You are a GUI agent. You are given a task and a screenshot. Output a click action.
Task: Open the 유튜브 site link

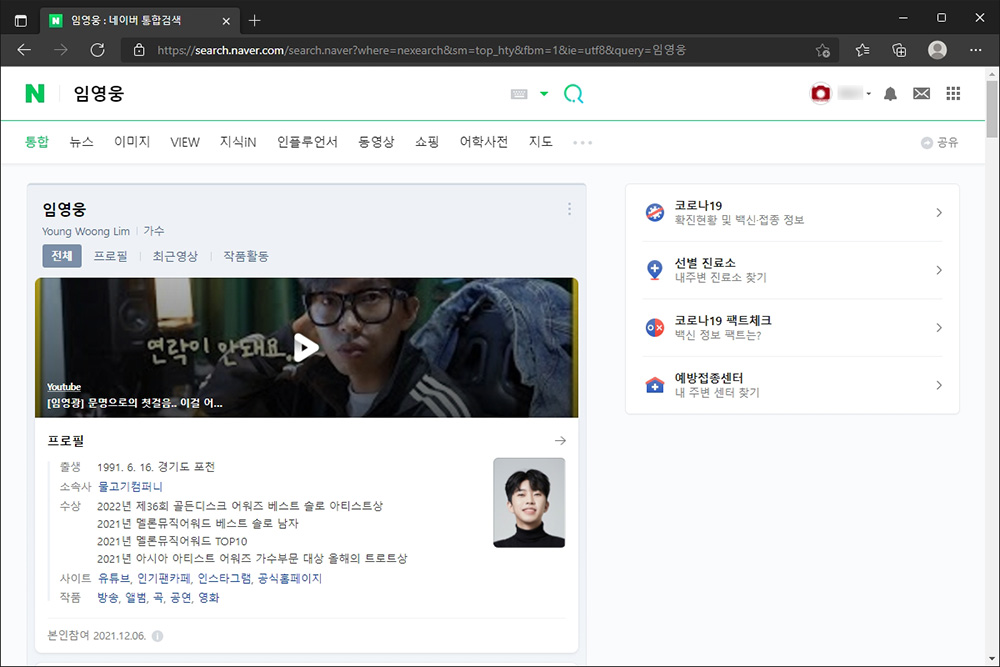coord(114,578)
